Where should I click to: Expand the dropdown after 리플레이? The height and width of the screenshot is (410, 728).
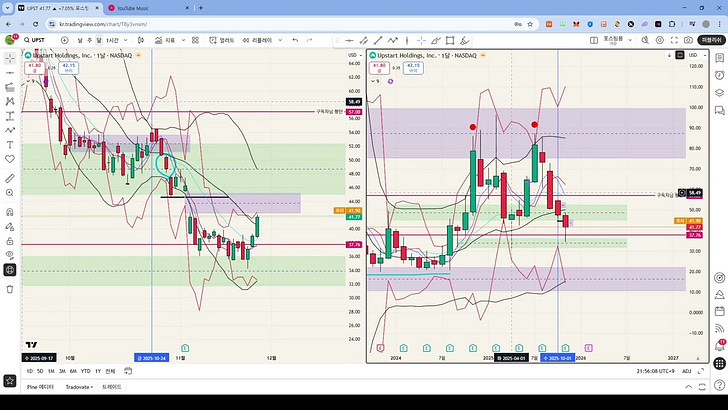click(x=280, y=40)
